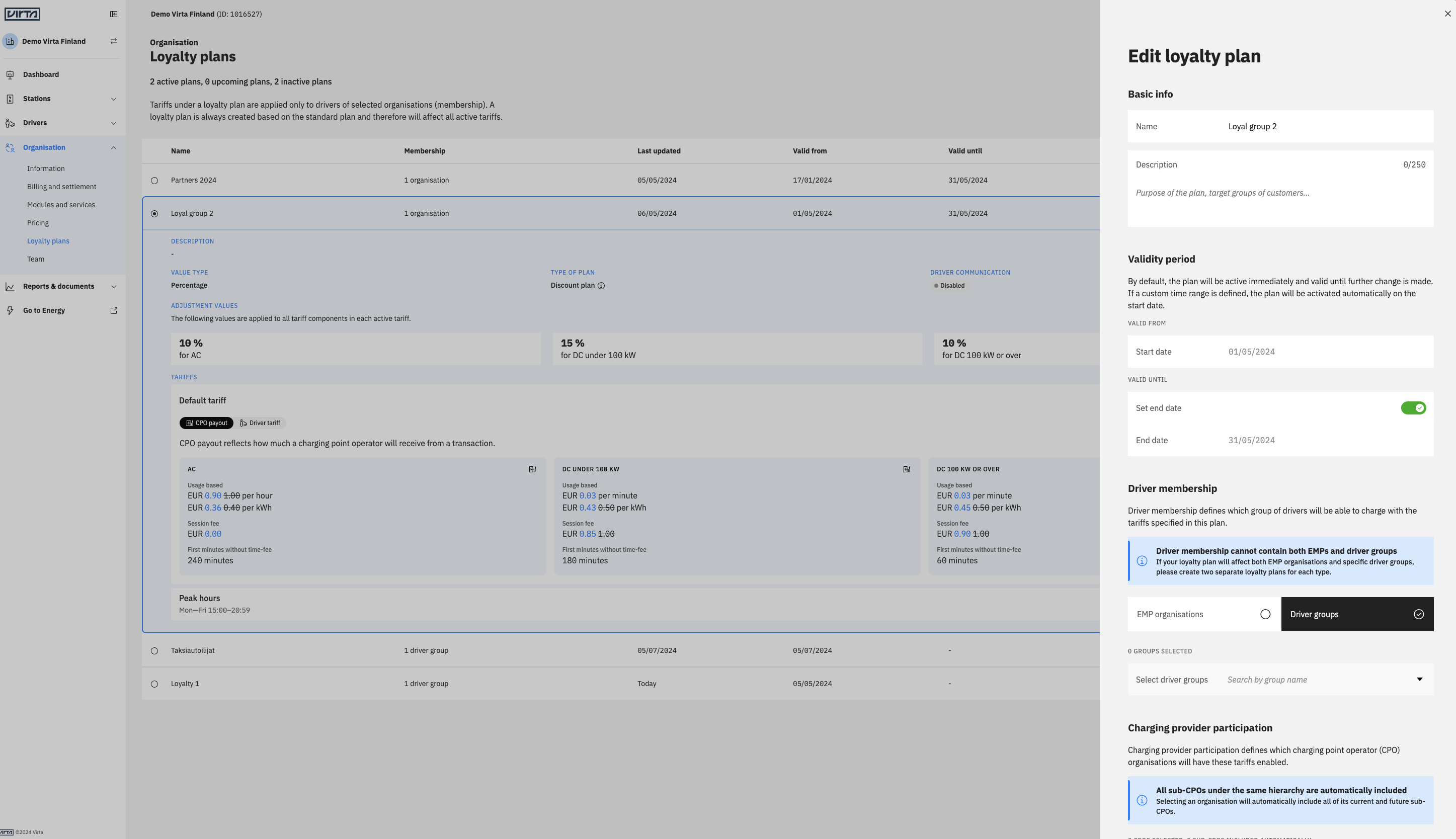Open the Select driver groups dropdown arrow
This screenshot has height=839, width=1456.
[x=1419, y=680]
